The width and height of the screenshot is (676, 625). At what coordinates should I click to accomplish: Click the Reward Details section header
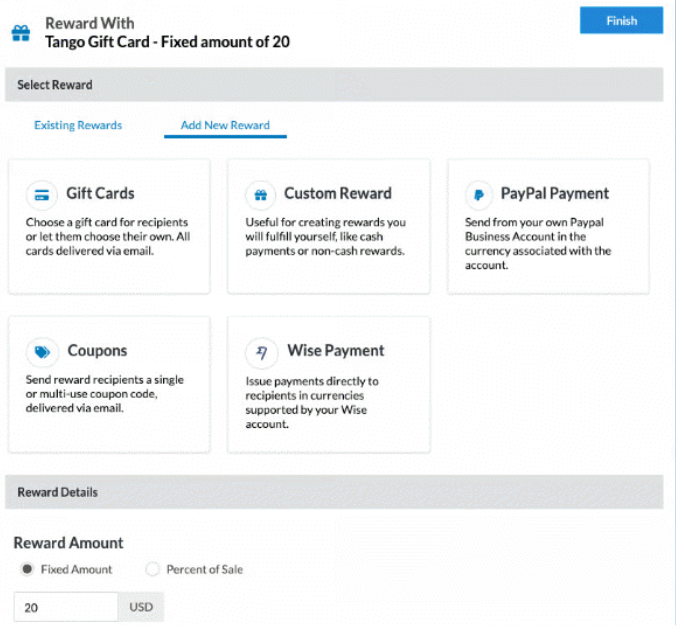click(x=334, y=492)
